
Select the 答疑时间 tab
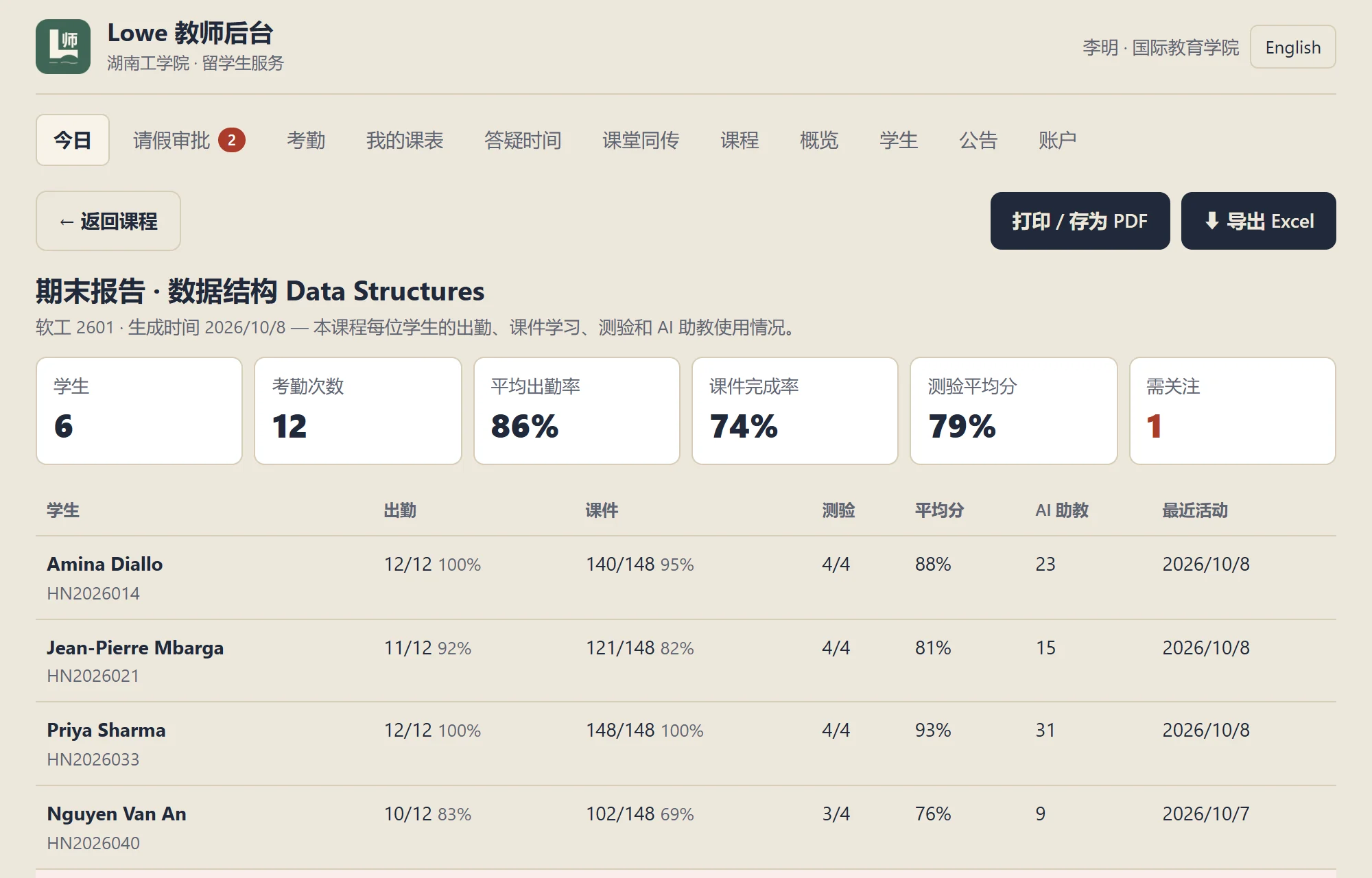point(523,140)
